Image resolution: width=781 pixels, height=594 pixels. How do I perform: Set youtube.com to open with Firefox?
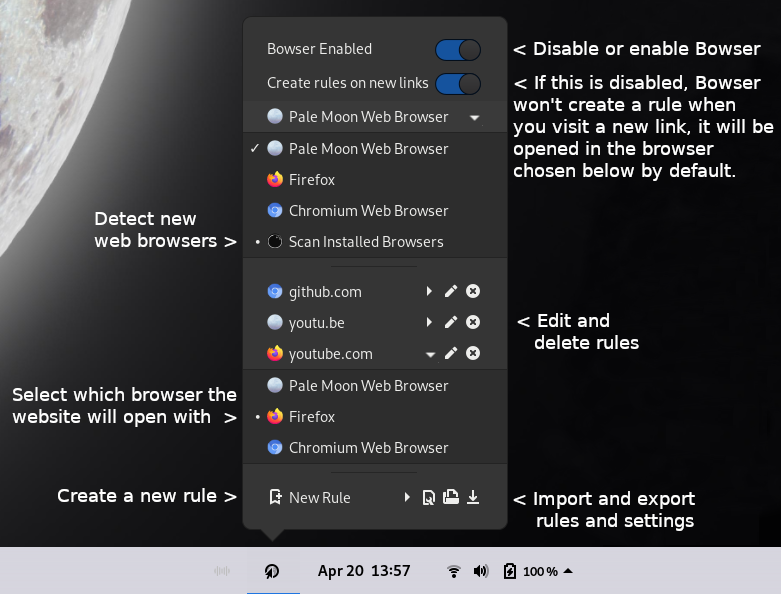tap(375, 416)
